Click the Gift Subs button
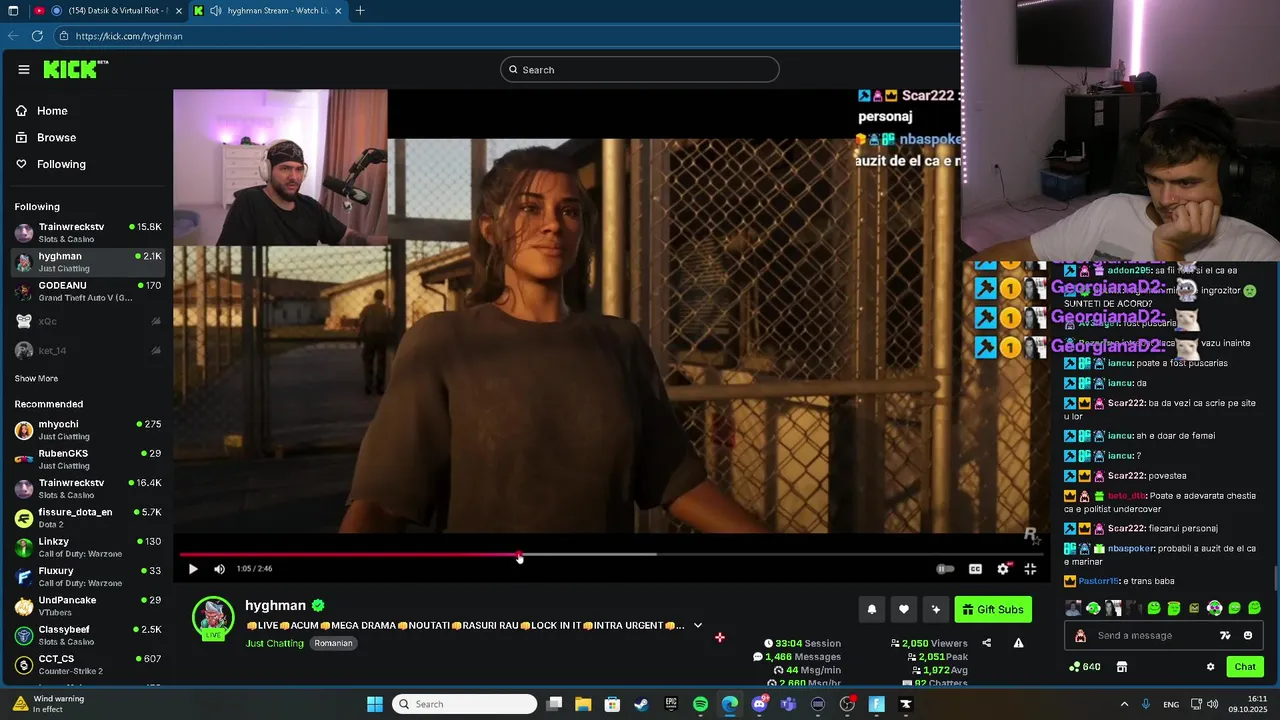The width and height of the screenshot is (1280, 720). coord(993,609)
